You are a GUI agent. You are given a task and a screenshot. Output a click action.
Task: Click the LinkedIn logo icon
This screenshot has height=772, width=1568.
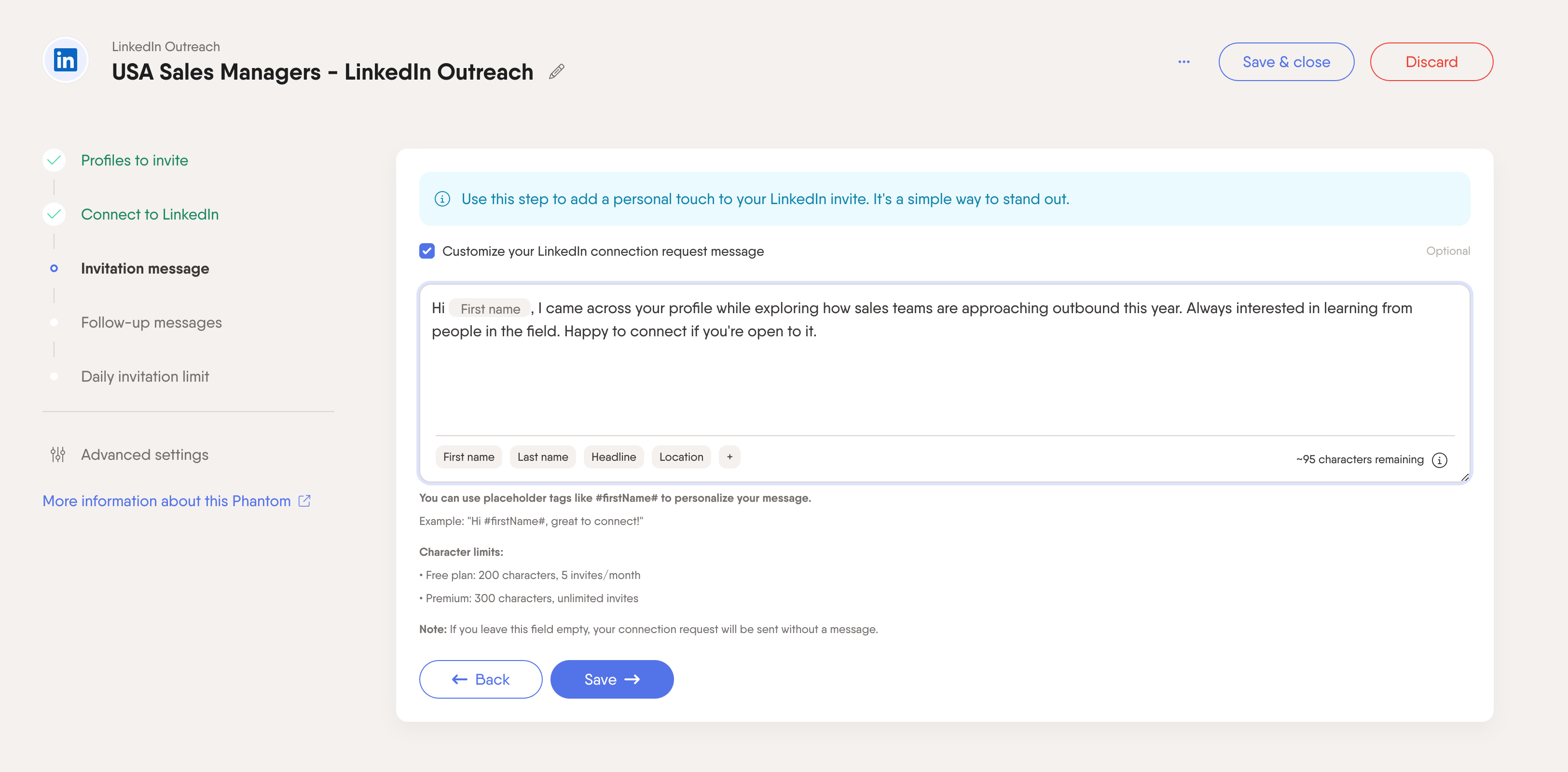(x=66, y=60)
